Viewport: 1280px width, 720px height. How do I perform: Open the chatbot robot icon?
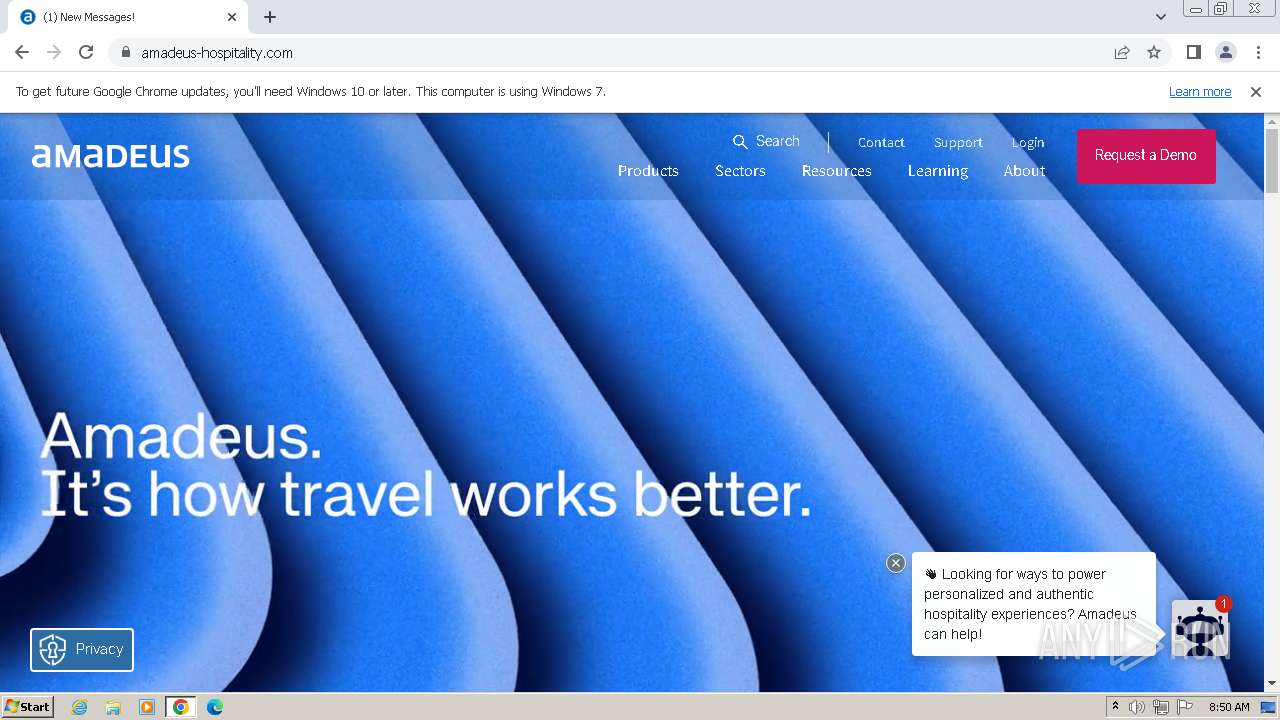click(x=1199, y=629)
